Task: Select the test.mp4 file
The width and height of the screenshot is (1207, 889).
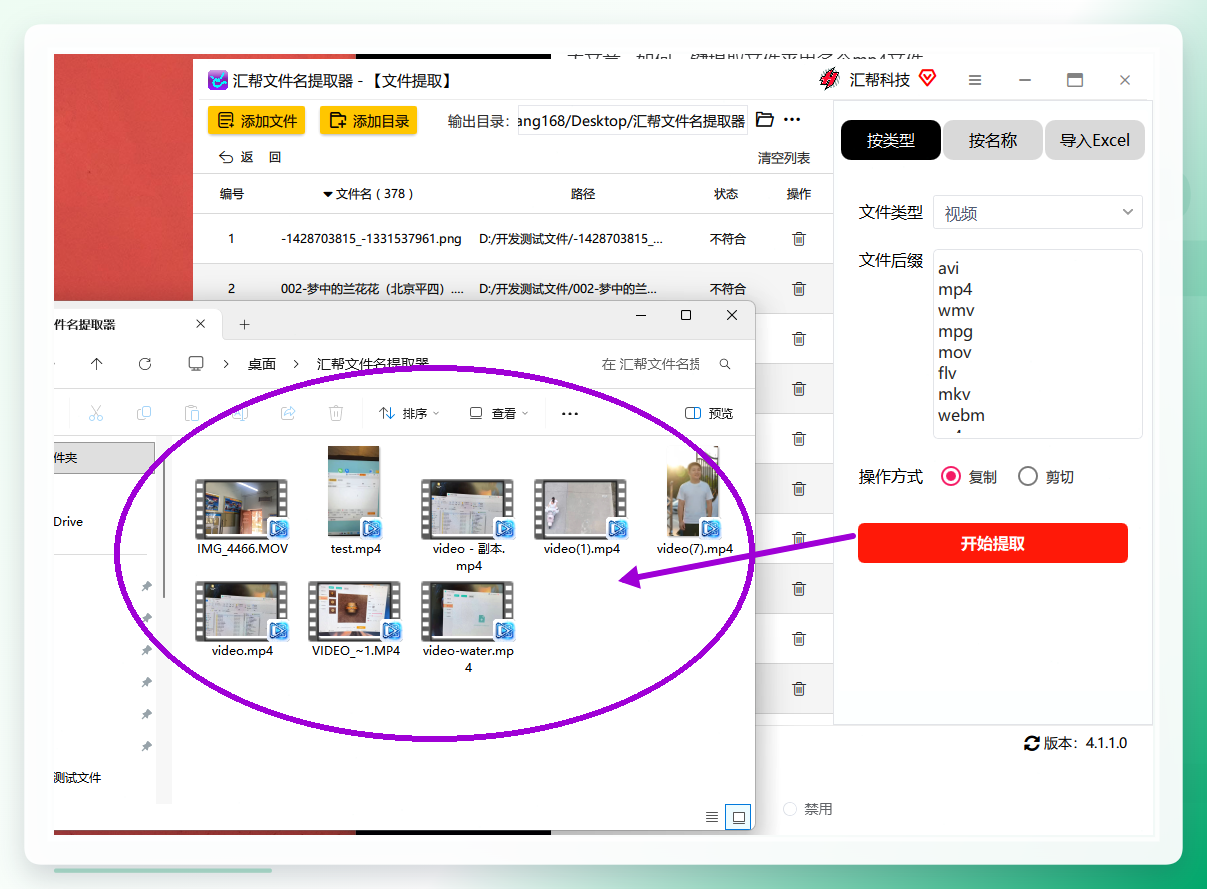Action: (355, 501)
